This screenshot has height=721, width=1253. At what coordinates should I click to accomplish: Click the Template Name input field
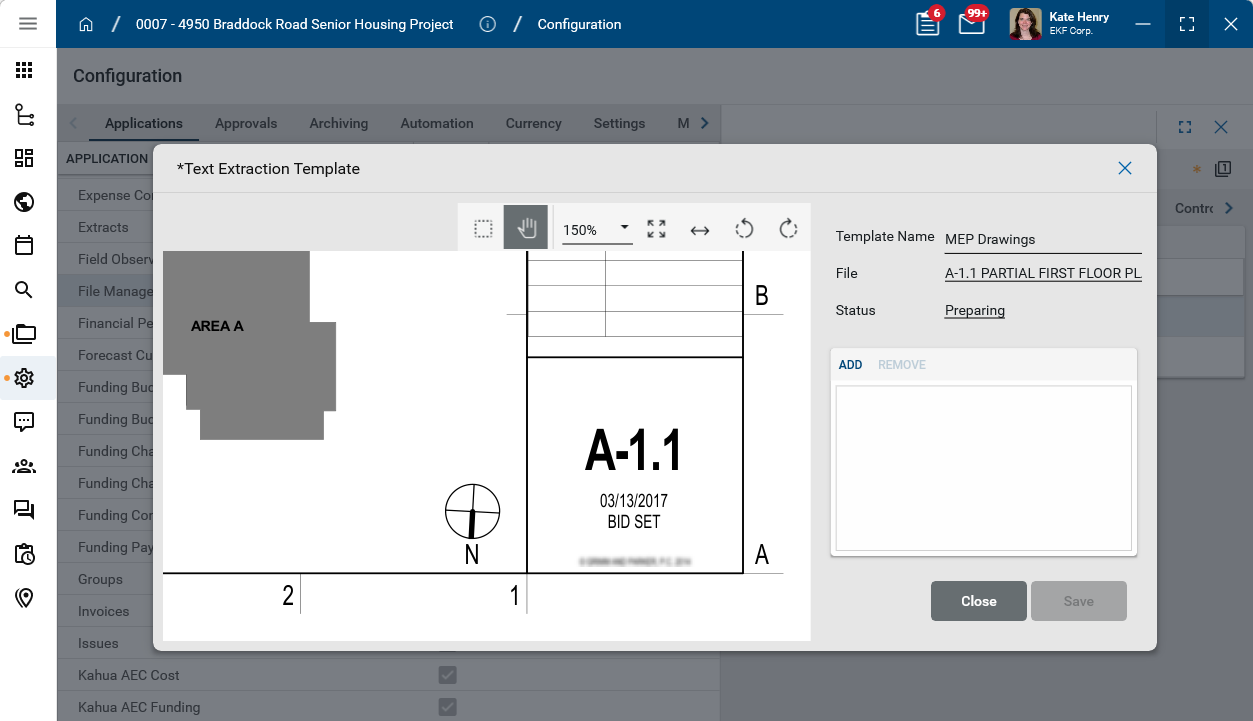[1042, 239]
